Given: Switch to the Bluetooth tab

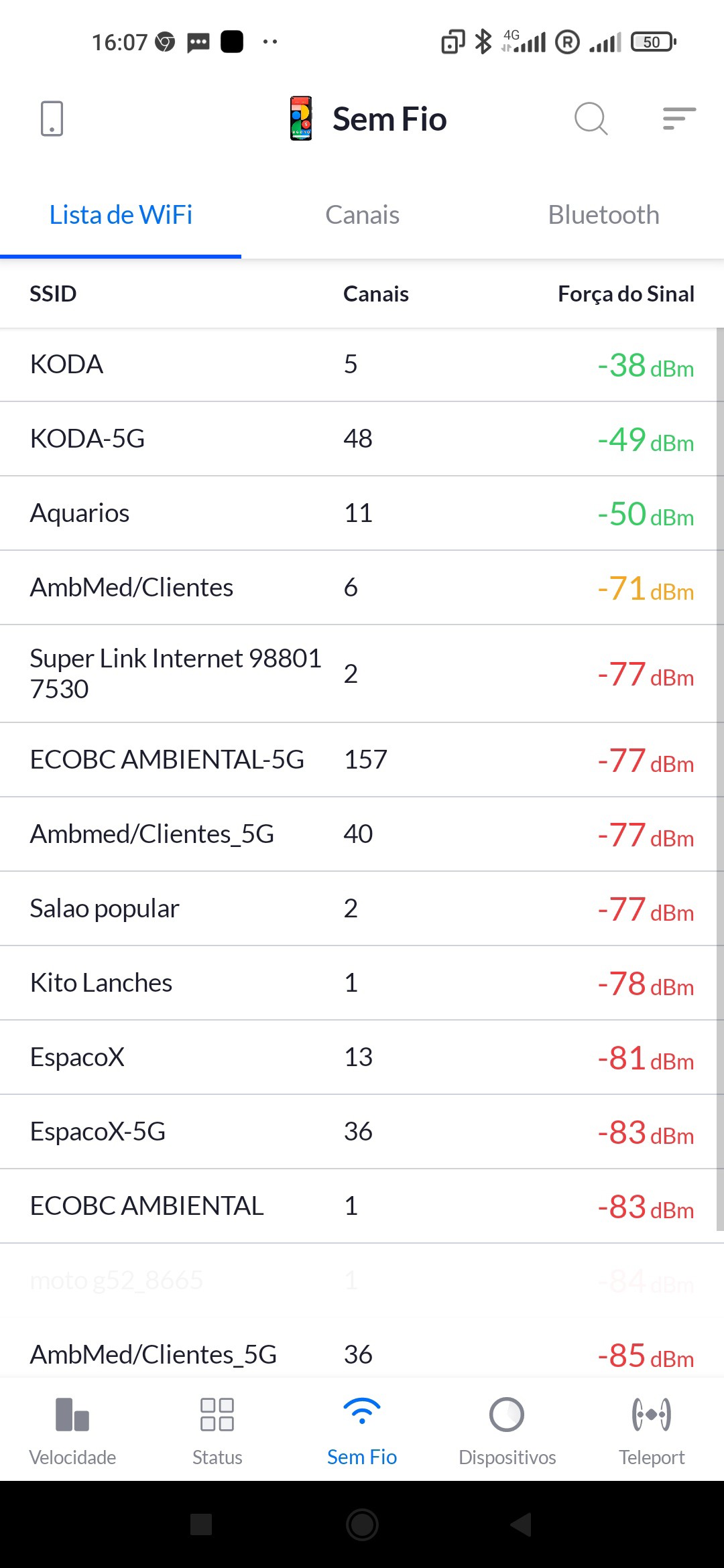Looking at the screenshot, I should click(x=603, y=215).
